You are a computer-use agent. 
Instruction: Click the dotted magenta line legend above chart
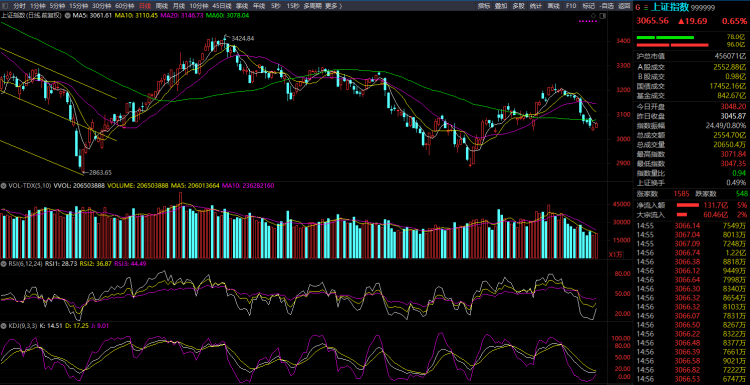click(587, 22)
